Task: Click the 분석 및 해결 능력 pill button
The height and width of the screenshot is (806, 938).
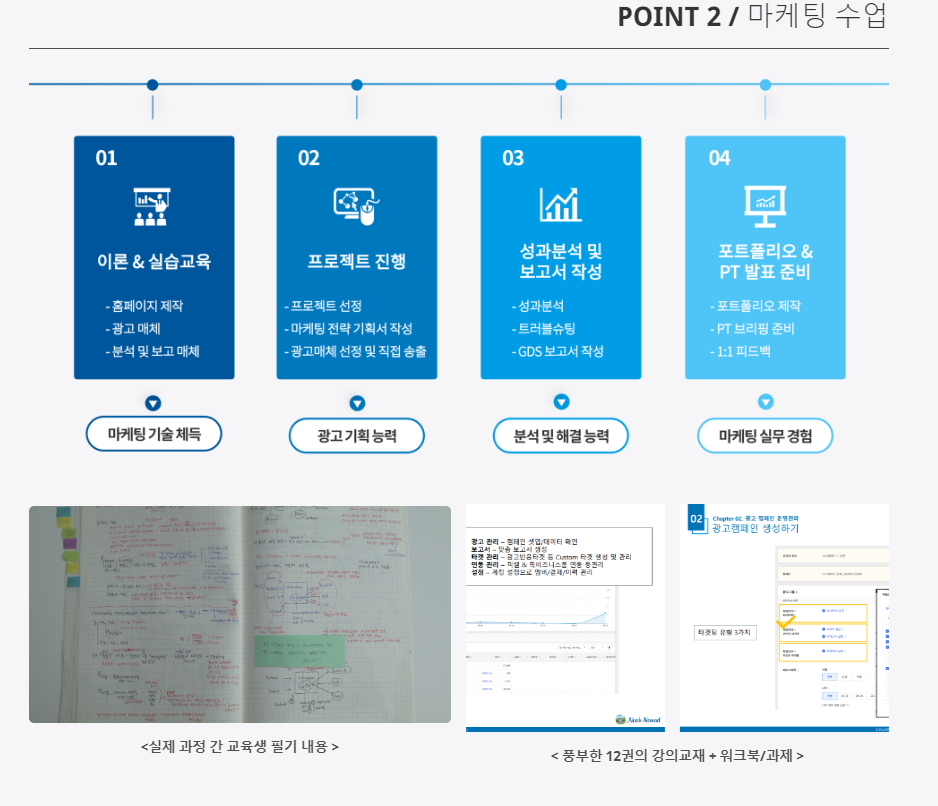Action: (561, 436)
